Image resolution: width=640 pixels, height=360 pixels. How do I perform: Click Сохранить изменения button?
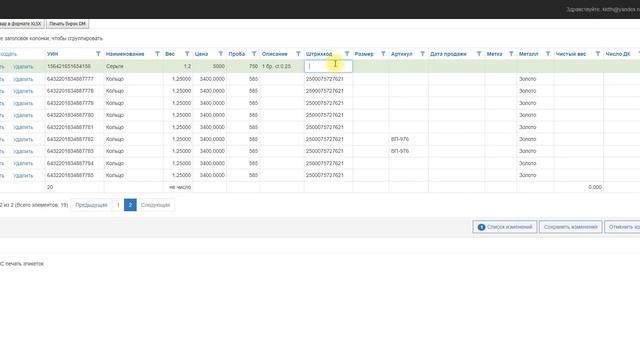(x=570, y=227)
